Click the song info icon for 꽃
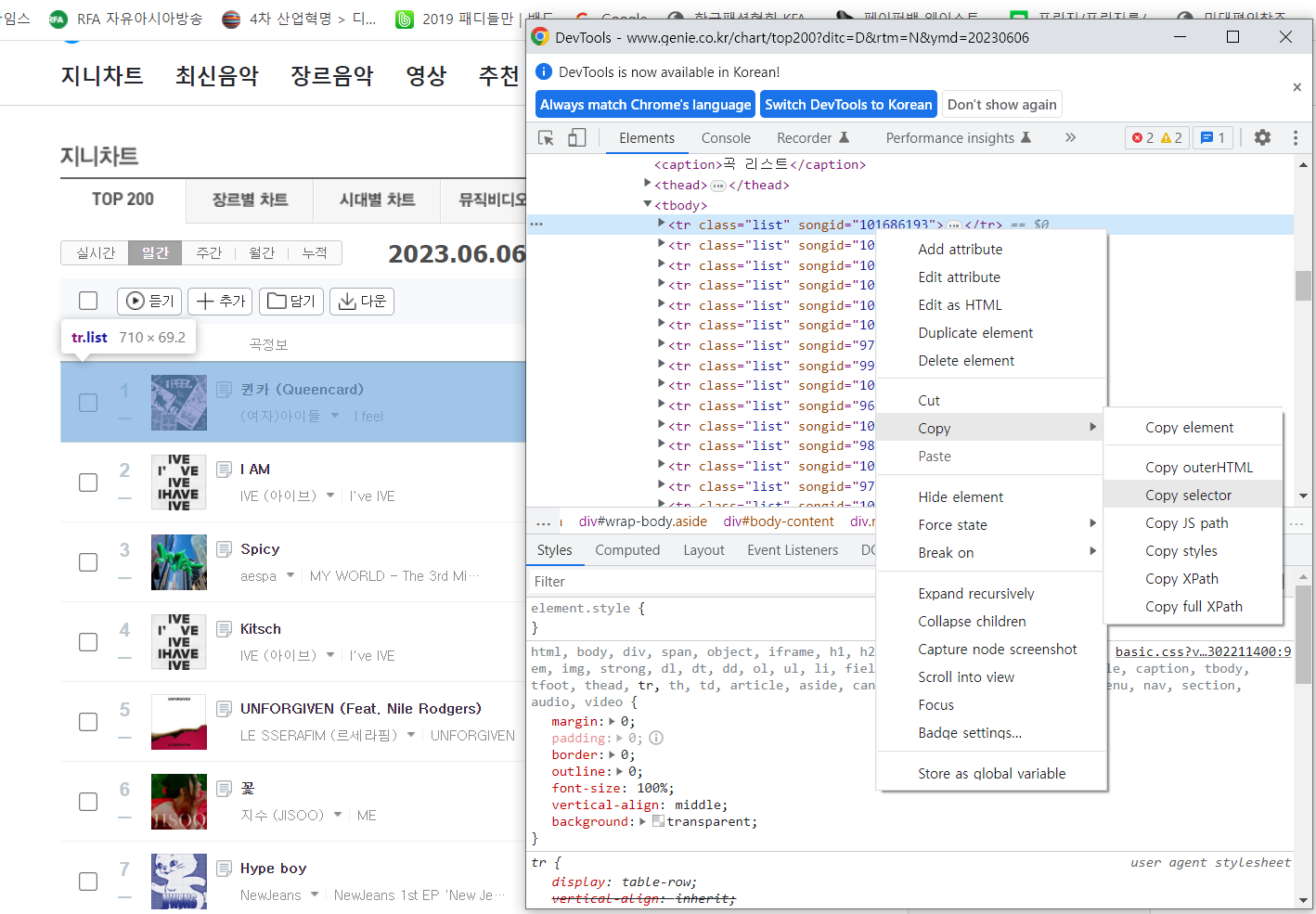The height and width of the screenshot is (914, 1316). pos(224,789)
